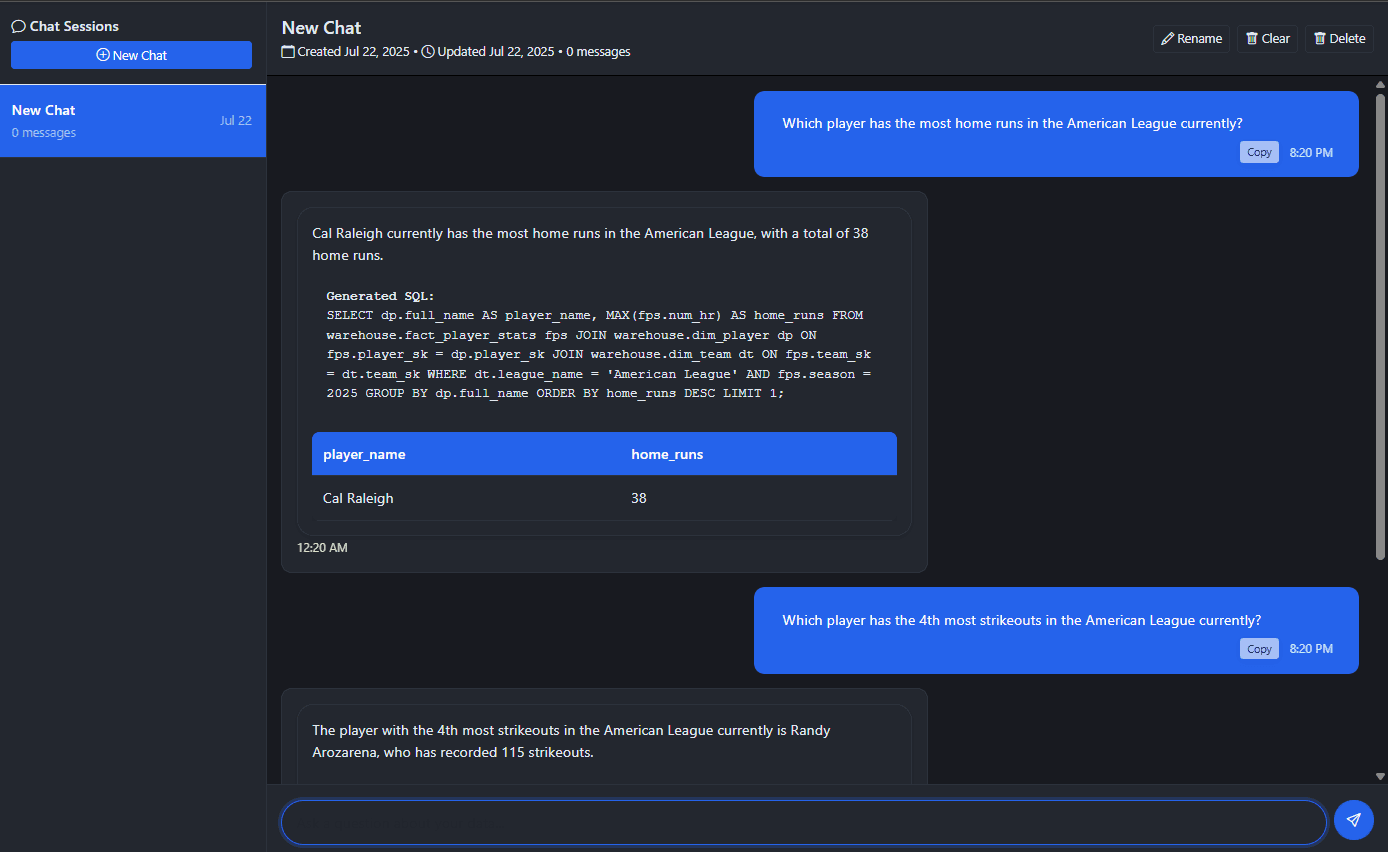
Task: Click the chat scrollbar thumb
Action: [1380, 325]
